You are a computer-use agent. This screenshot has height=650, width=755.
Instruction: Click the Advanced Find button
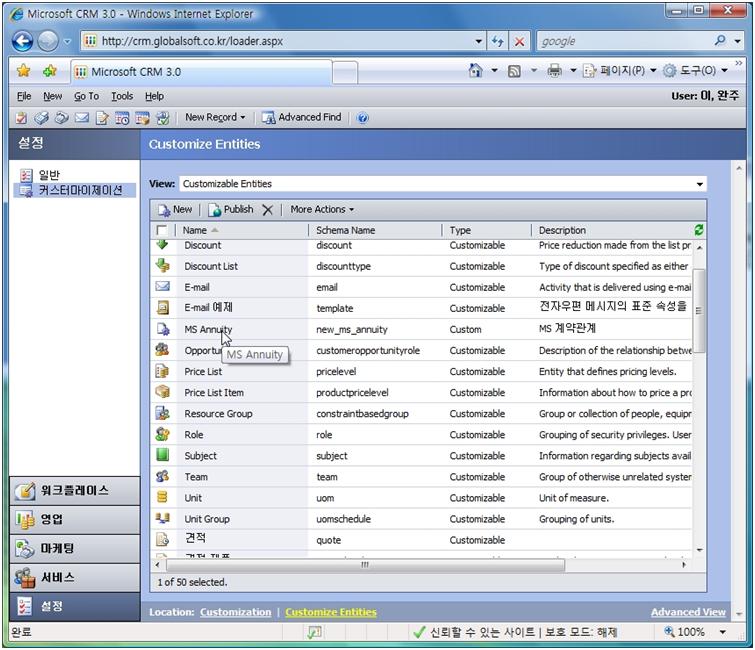(301, 117)
